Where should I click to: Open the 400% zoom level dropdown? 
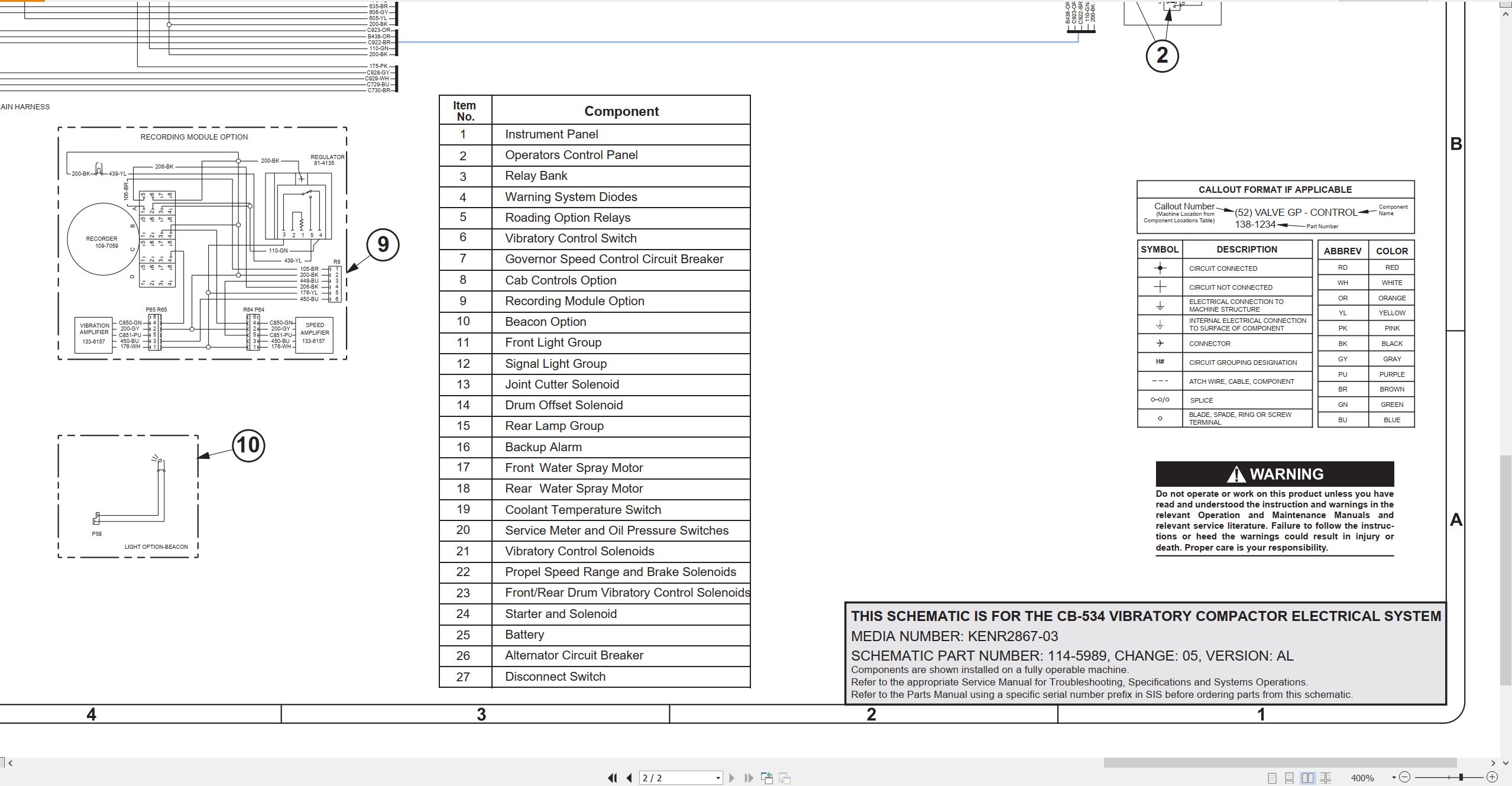pyautogui.click(x=1394, y=777)
